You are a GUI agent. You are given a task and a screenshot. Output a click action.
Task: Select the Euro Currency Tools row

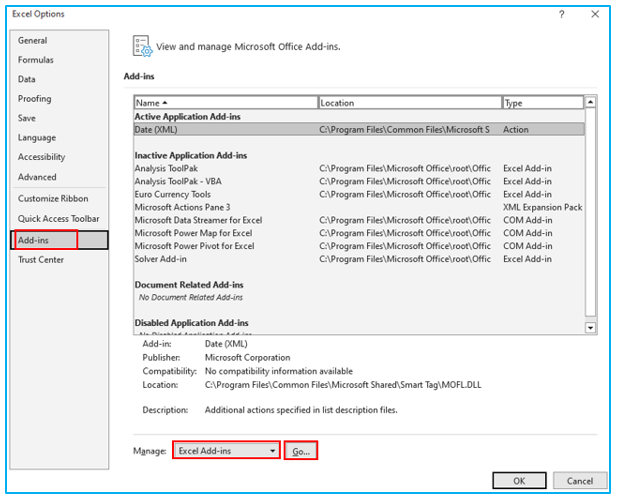359,194
